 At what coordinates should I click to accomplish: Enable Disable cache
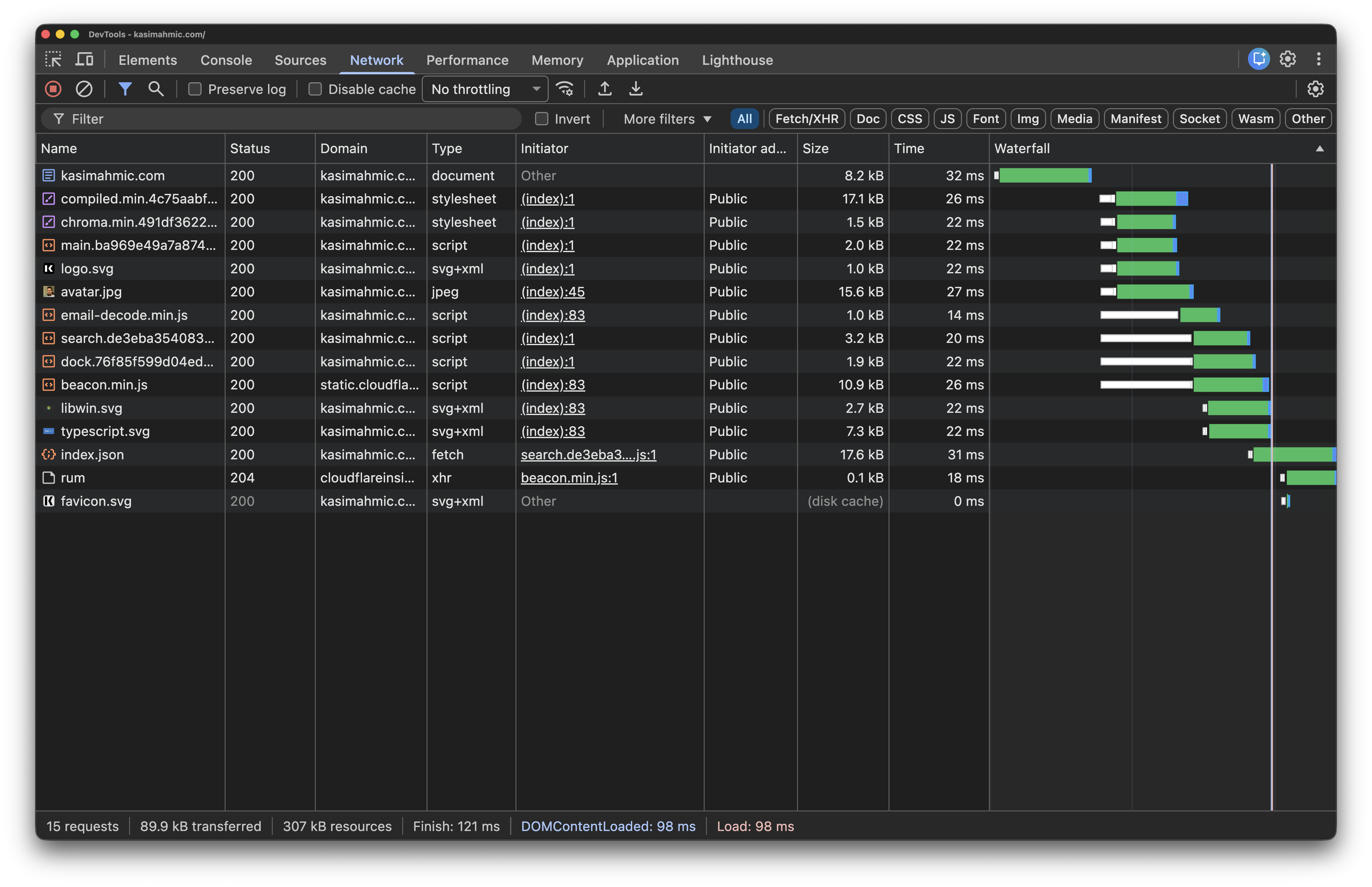click(x=315, y=89)
